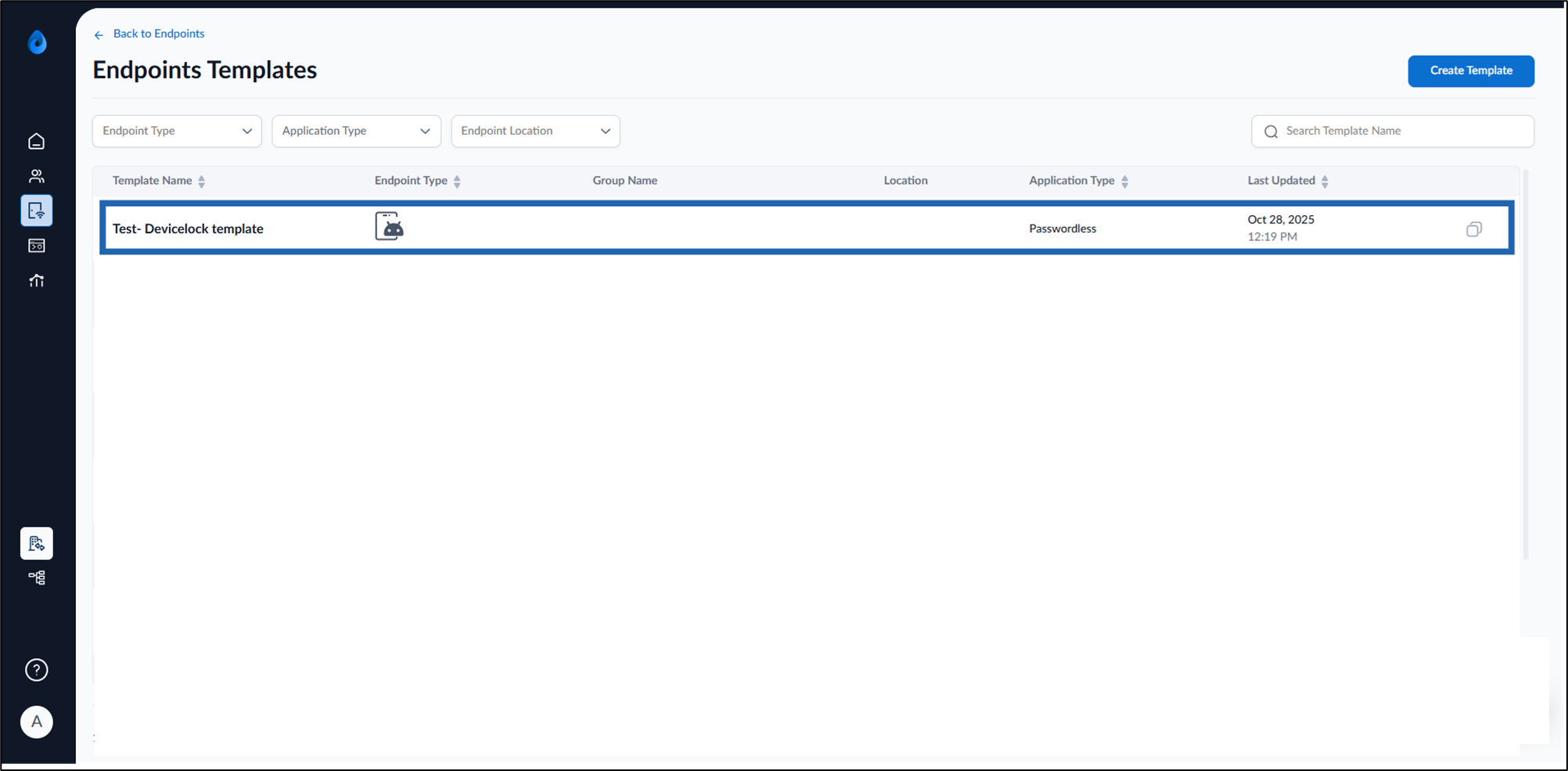Sort by Last Updated column arrows

[x=1325, y=182]
